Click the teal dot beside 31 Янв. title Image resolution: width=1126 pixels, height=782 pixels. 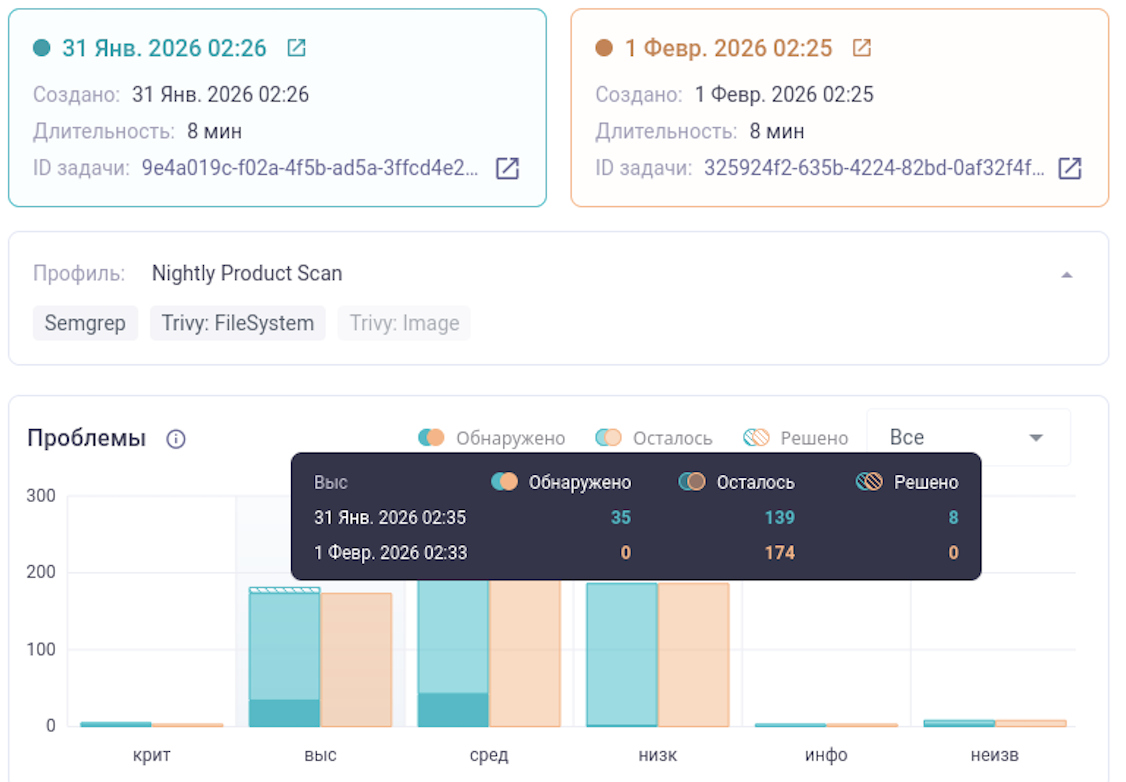pyautogui.click(x=41, y=48)
